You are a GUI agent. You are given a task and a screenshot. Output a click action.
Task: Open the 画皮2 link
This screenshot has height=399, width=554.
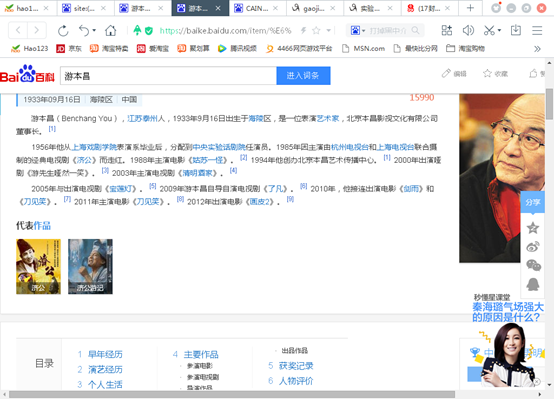coord(259,202)
